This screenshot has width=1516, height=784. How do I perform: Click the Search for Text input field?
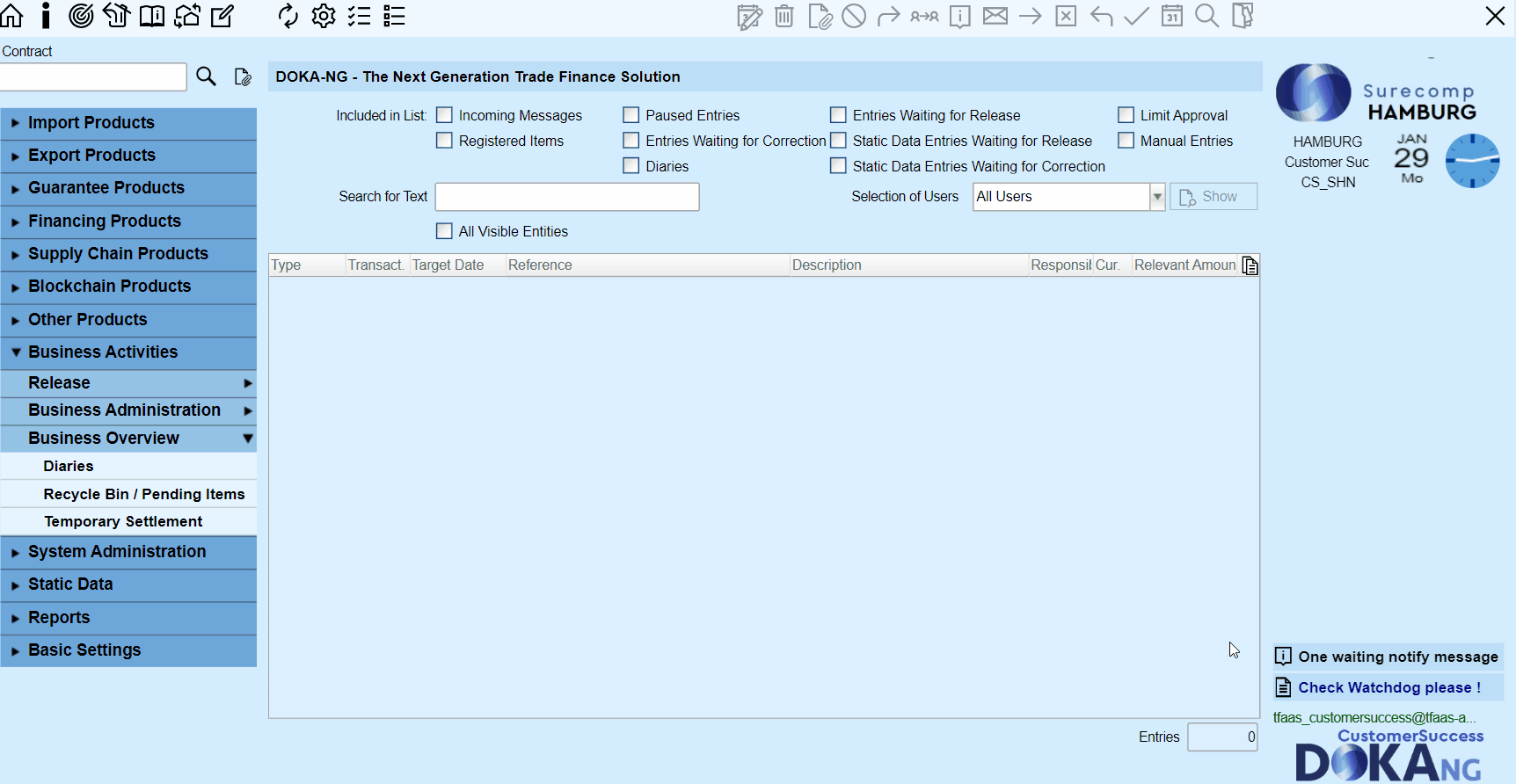[x=567, y=197]
